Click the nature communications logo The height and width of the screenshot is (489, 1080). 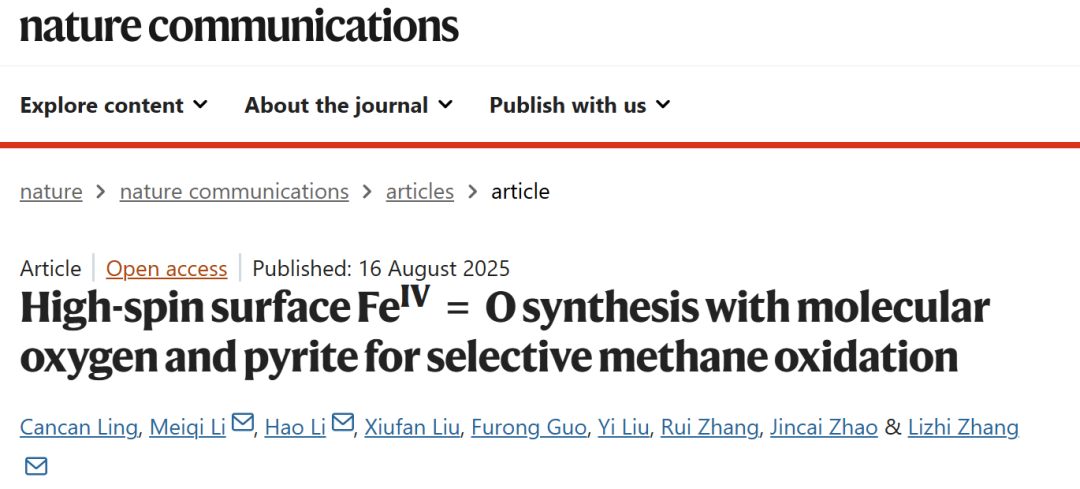click(239, 26)
